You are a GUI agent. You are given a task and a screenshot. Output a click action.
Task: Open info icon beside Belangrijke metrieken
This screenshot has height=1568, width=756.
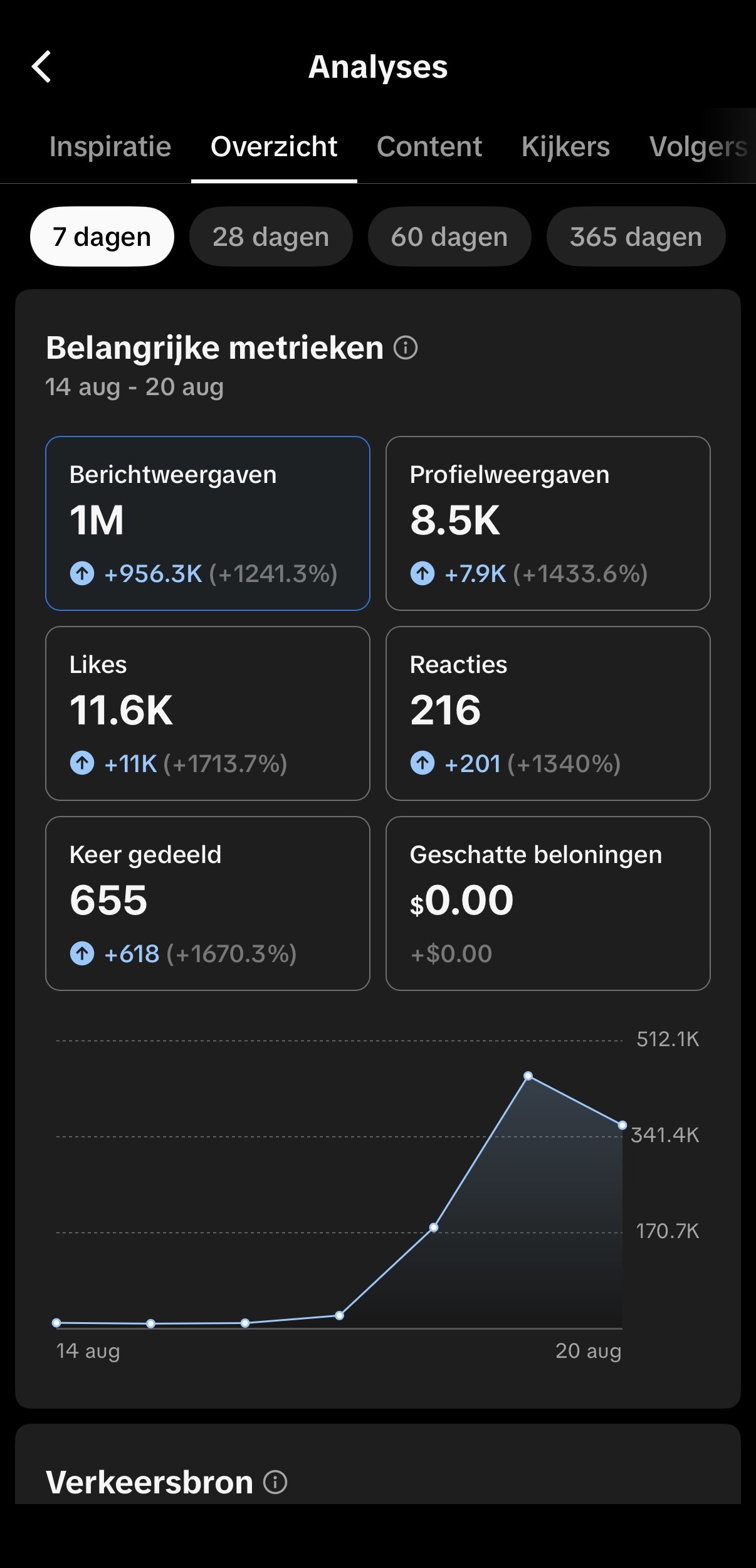(406, 347)
